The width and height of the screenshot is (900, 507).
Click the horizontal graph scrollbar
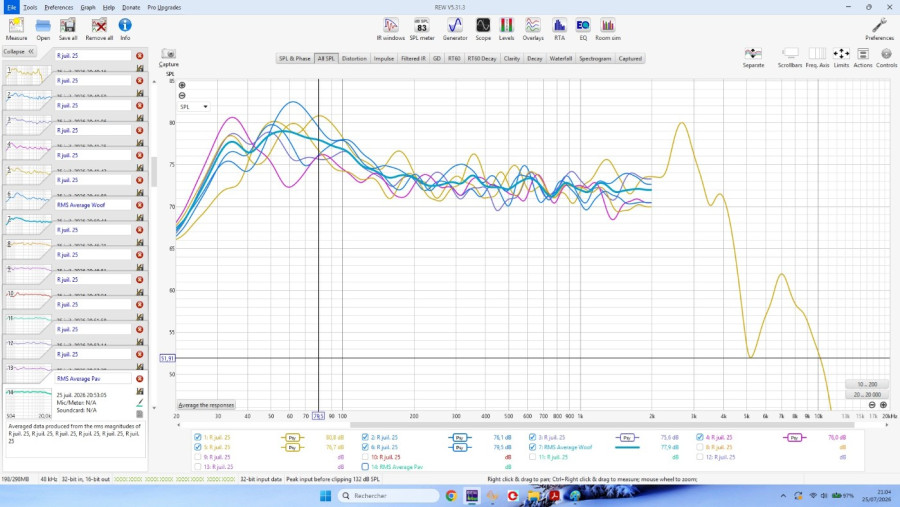point(602,425)
